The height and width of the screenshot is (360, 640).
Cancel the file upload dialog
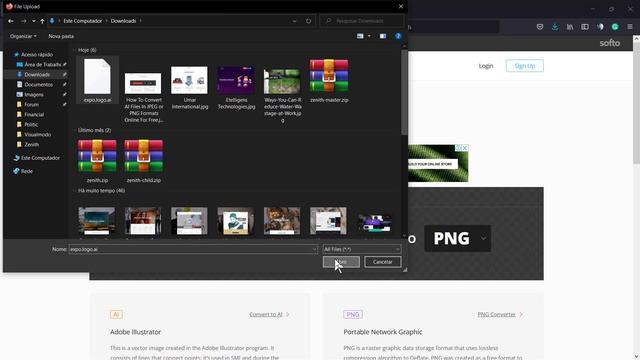pyautogui.click(x=382, y=262)
